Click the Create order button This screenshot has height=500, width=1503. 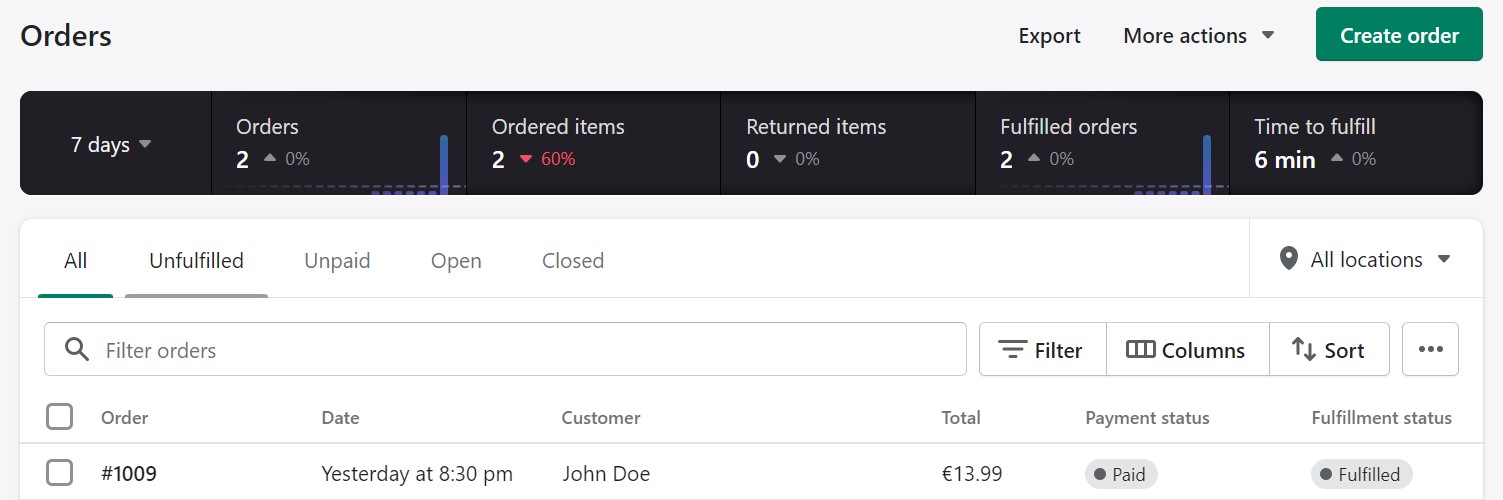point(1399,35)
